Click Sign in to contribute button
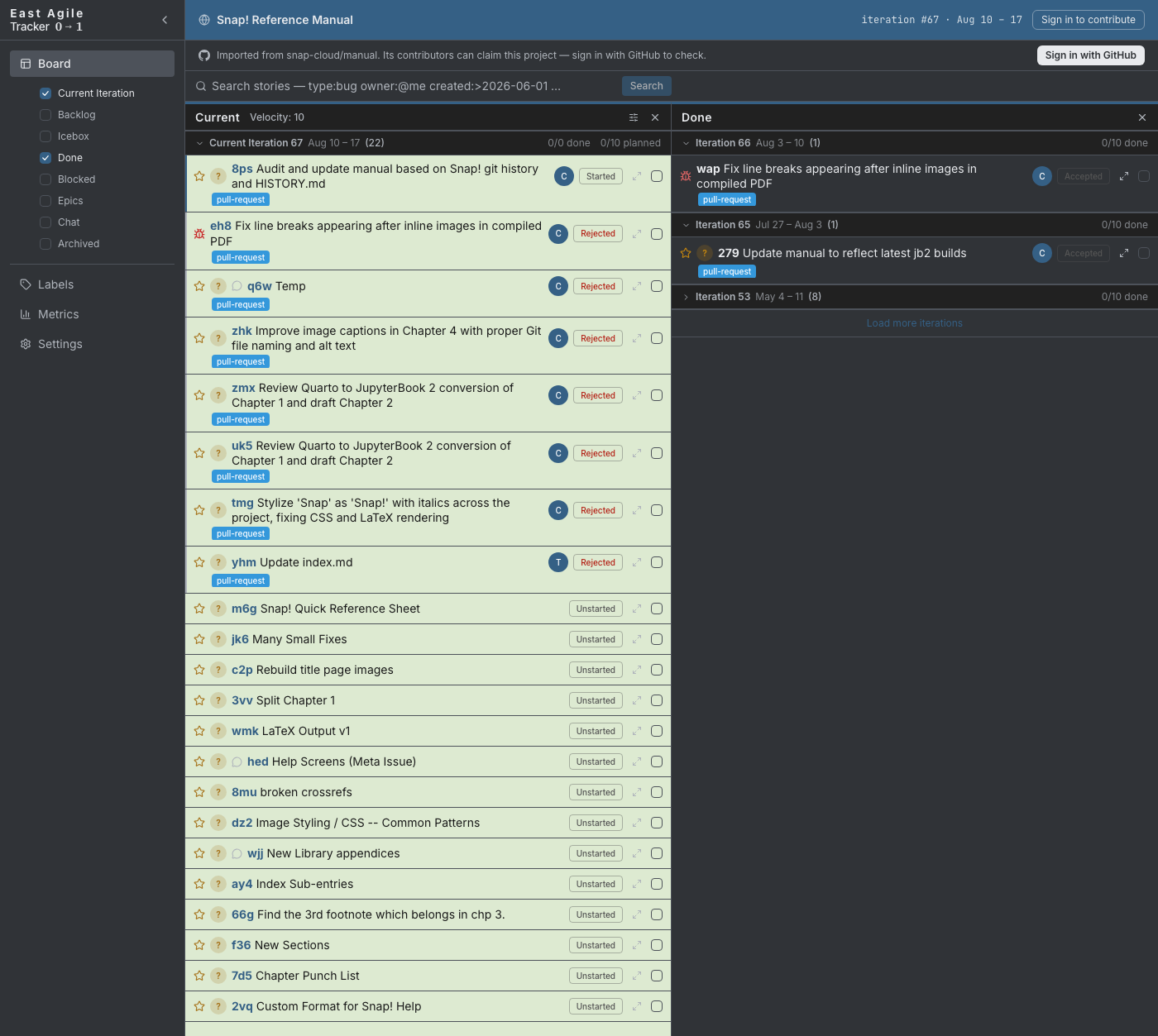The width and height of the screenshot is (1158, 1036). coord(1089,20)
